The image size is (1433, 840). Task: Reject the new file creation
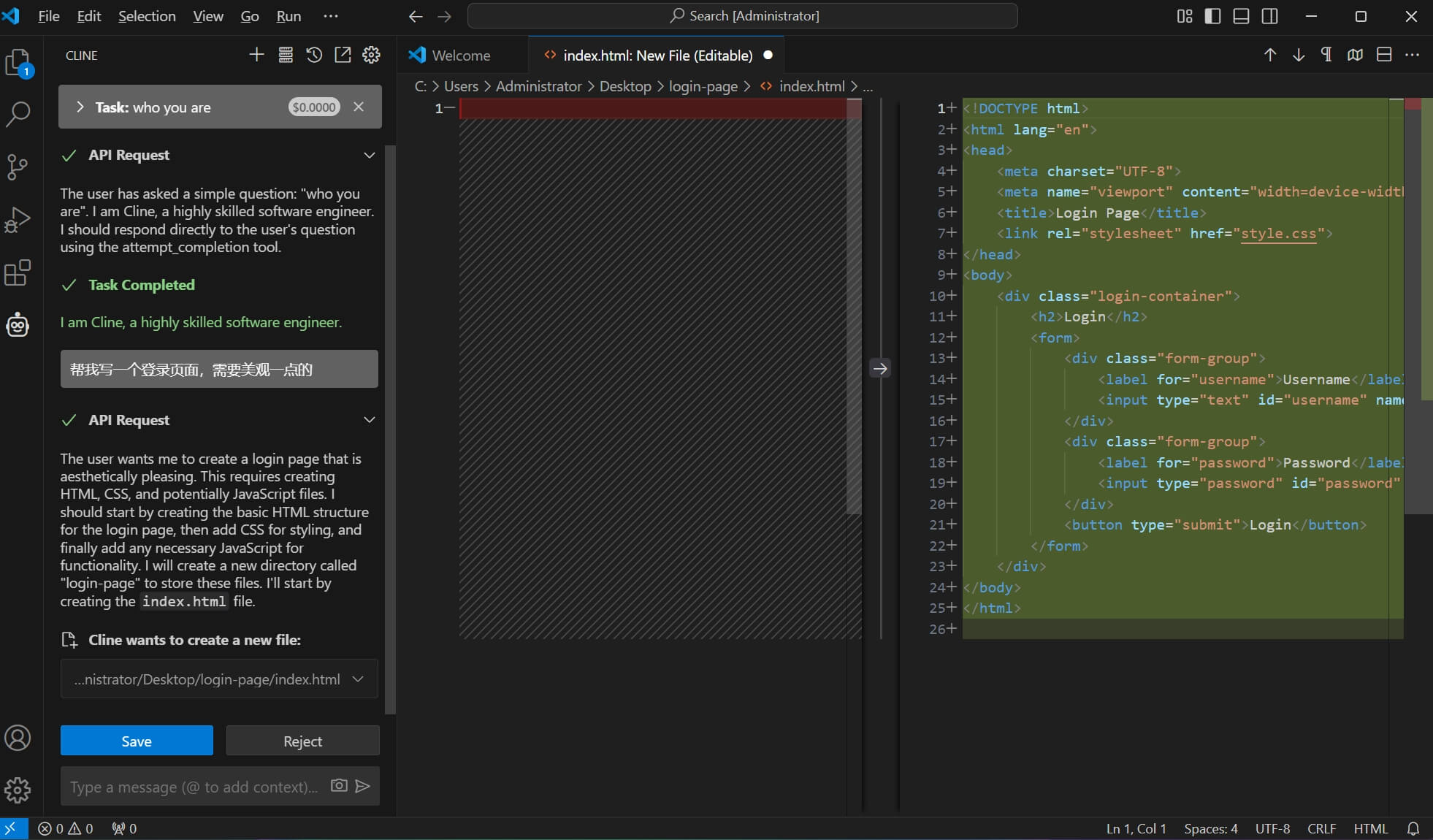coord(302,741)
